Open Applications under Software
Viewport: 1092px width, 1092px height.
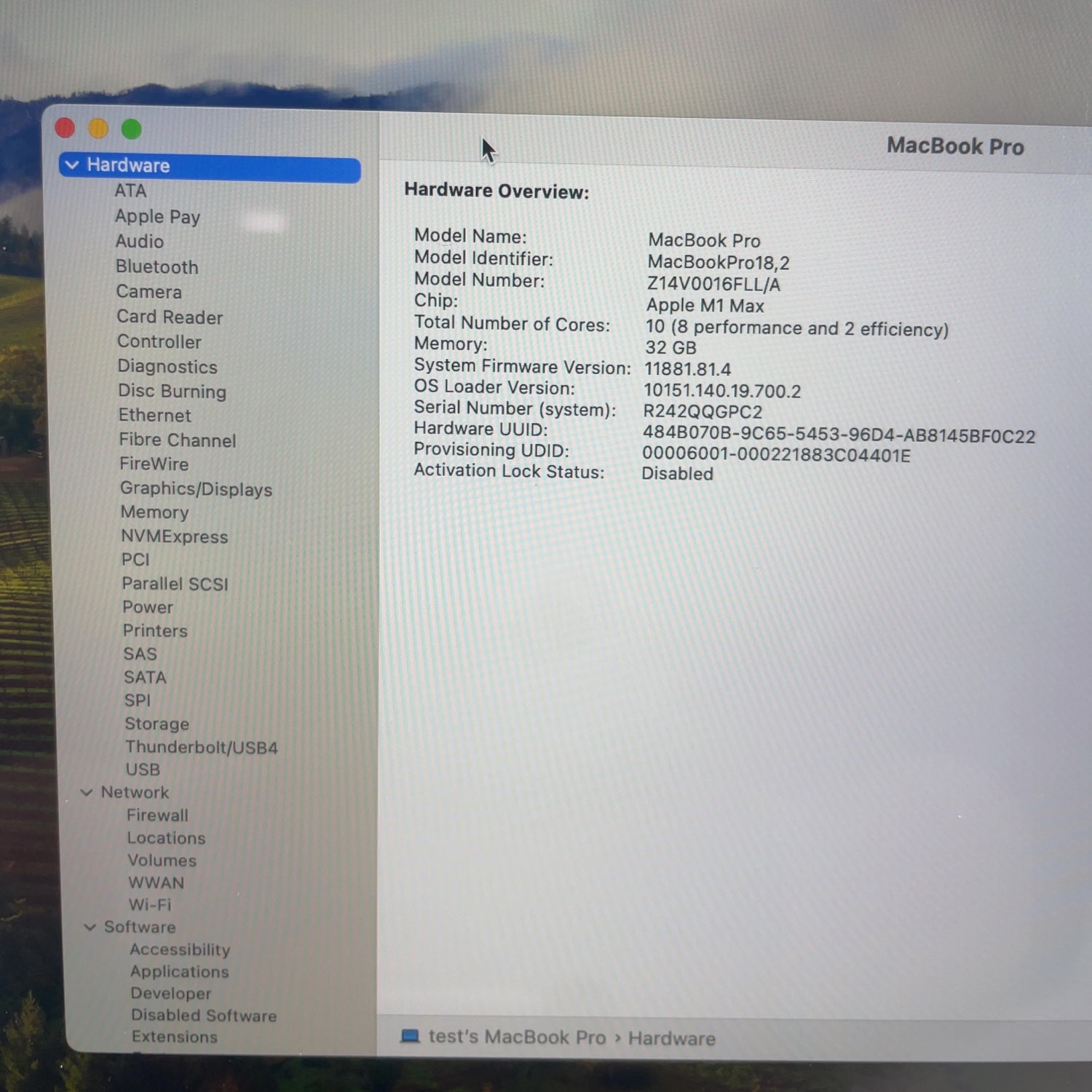click(x=179, y=971)
